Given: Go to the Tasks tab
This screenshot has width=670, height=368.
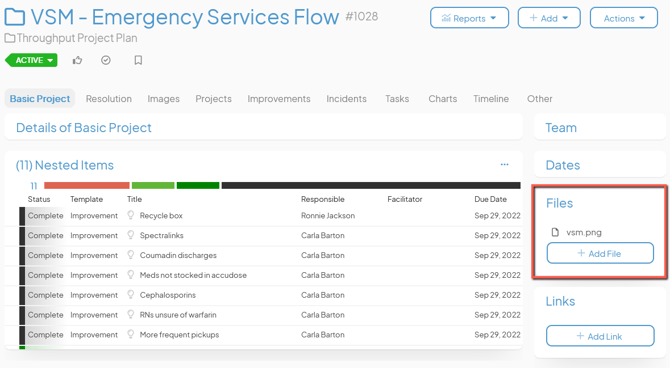Looking at the screenshot, I should pyautogui.click(x=397, y=99).
